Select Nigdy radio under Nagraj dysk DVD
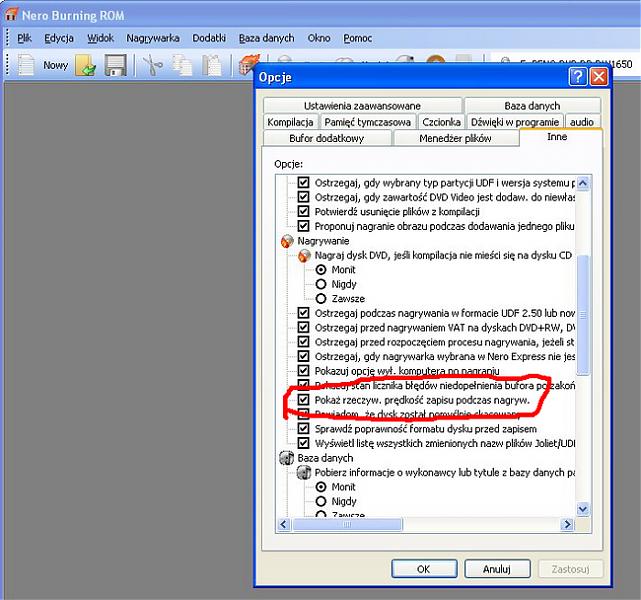 click(x=321, y=284)
